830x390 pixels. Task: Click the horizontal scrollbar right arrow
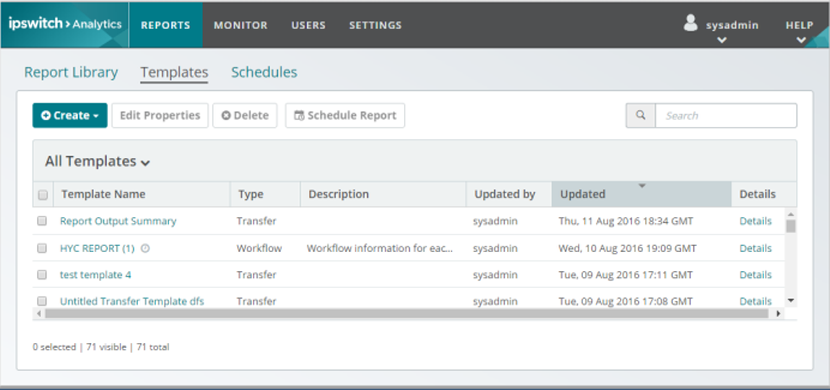[x=778, y=313]
